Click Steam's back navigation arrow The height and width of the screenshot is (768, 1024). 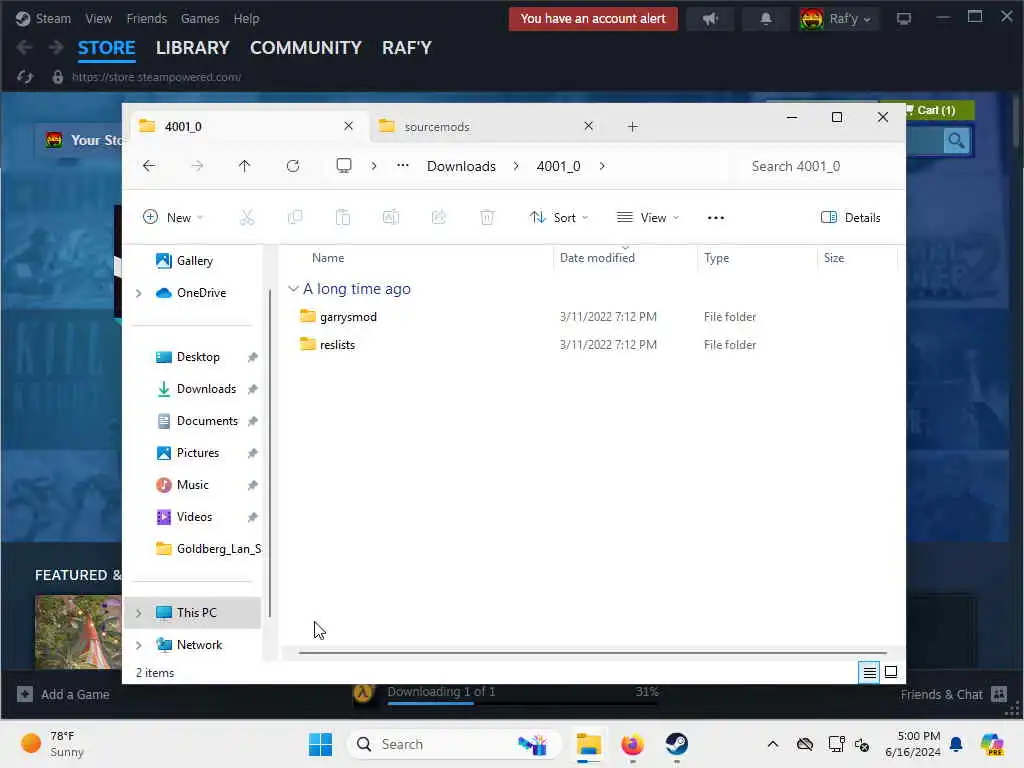coord(24,48)
